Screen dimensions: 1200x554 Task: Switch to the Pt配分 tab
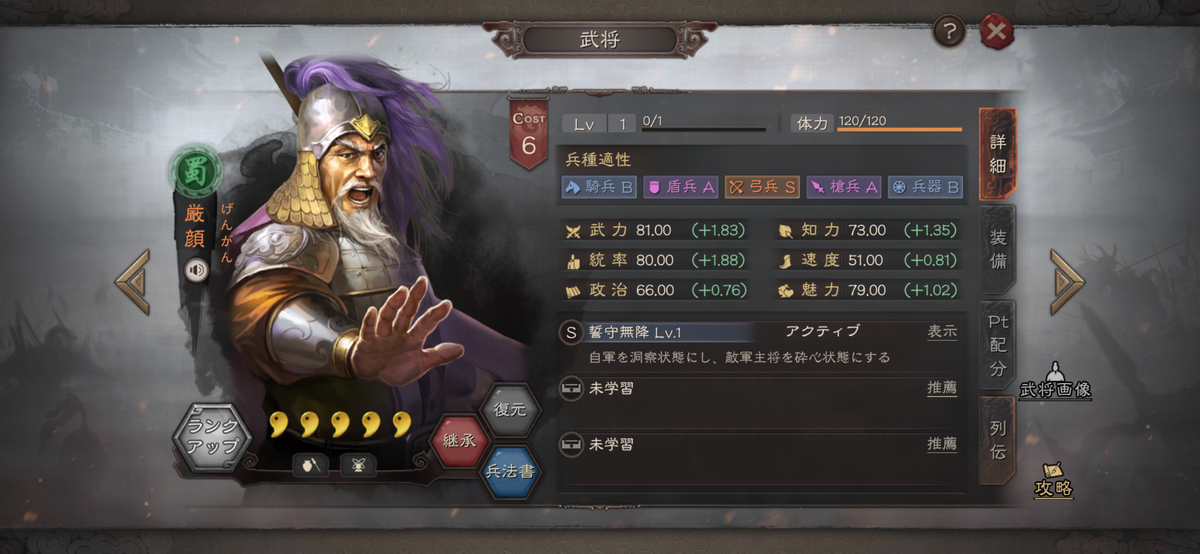click(997, 345)
